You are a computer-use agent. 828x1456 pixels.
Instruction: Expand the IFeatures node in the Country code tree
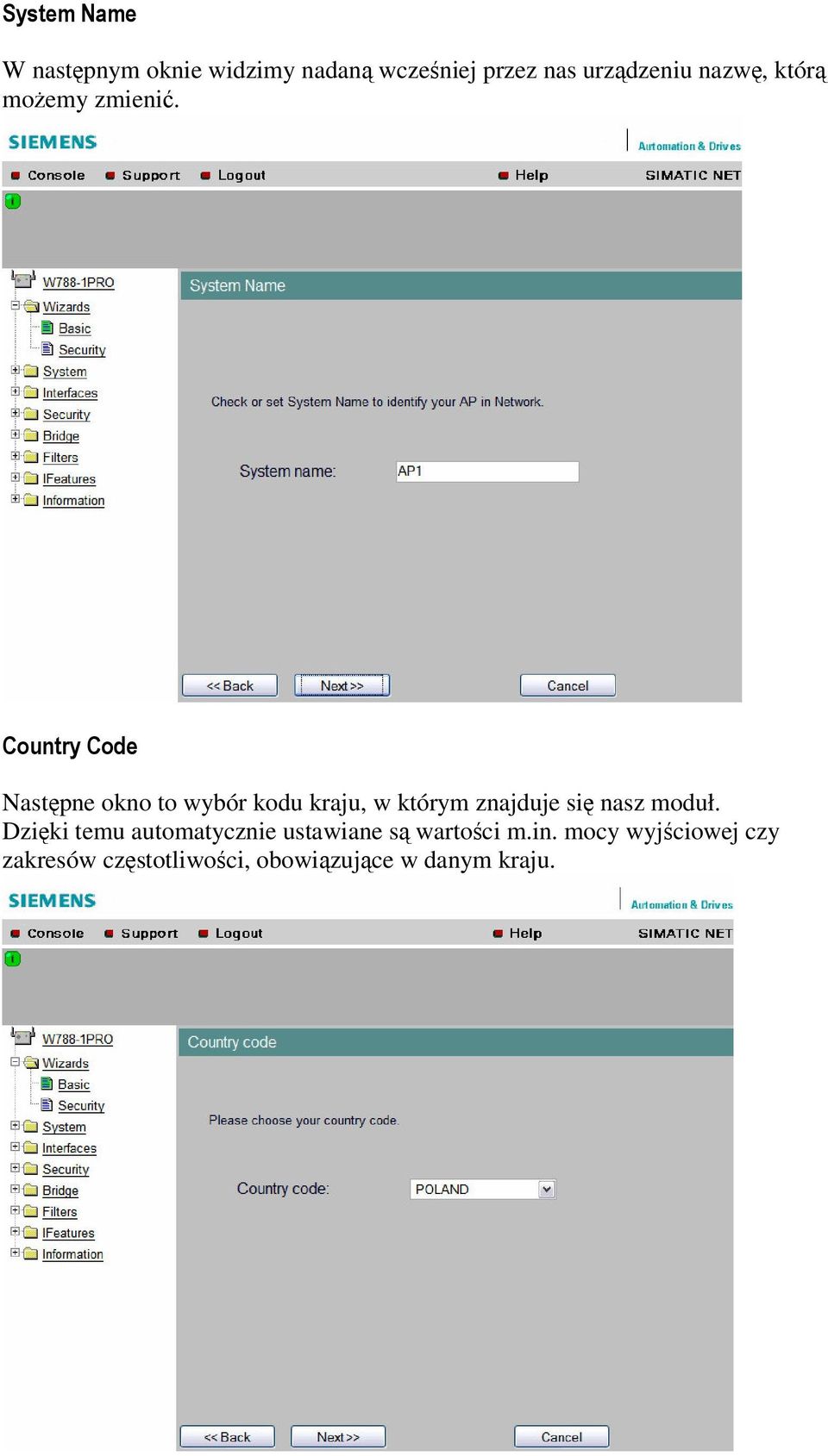tap(15, 1232)
